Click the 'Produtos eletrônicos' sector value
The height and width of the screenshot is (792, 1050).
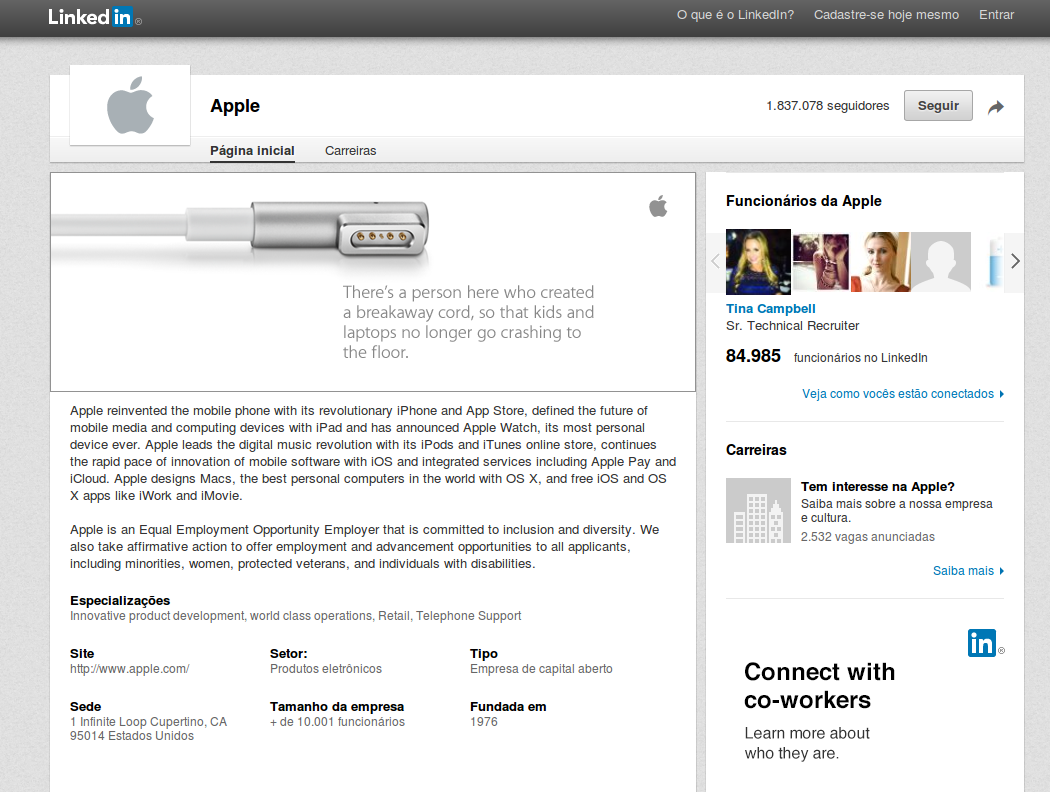point(326,669)
